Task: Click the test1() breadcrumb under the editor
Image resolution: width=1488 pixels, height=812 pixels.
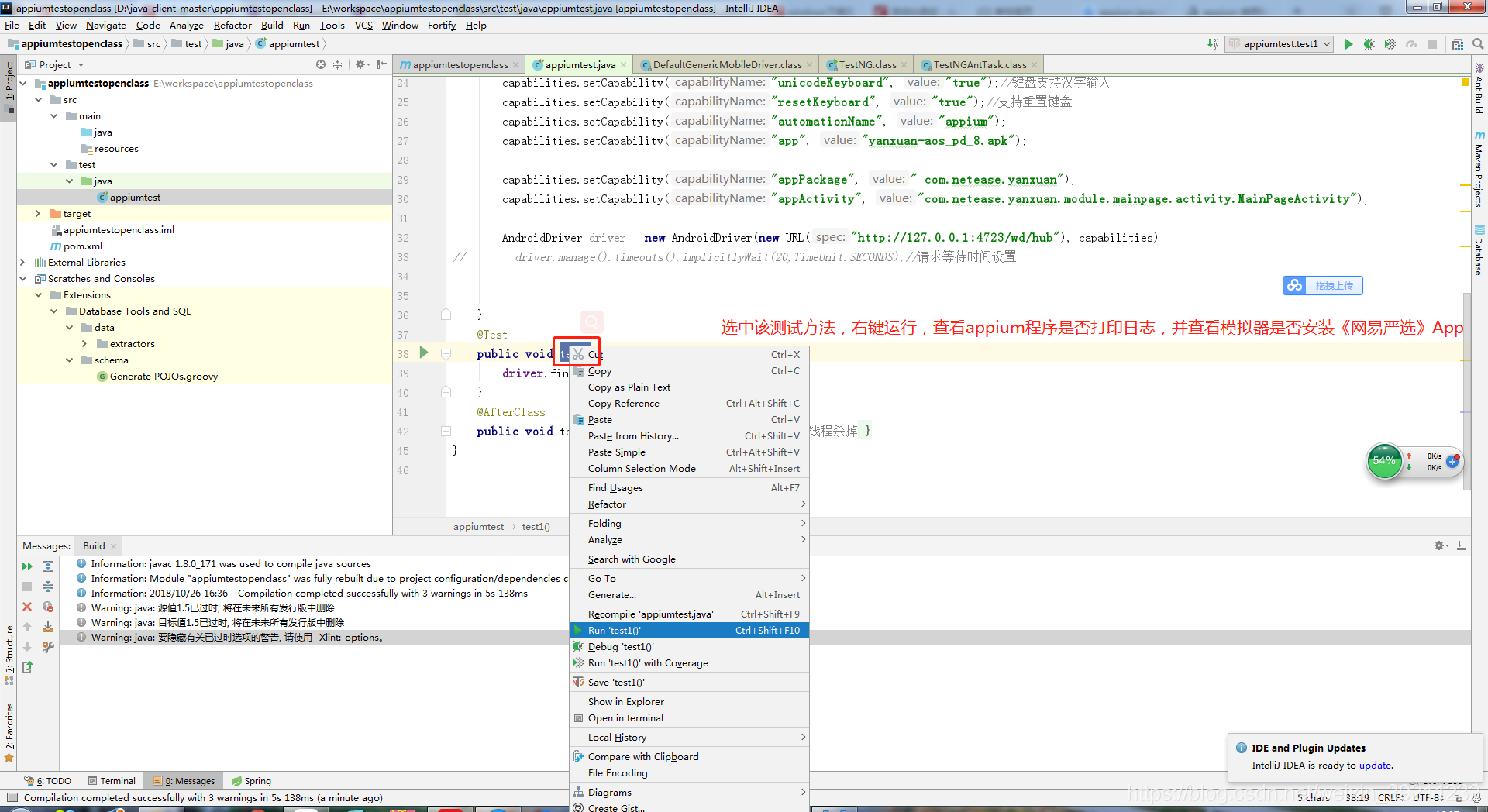Action: point(536,527)
